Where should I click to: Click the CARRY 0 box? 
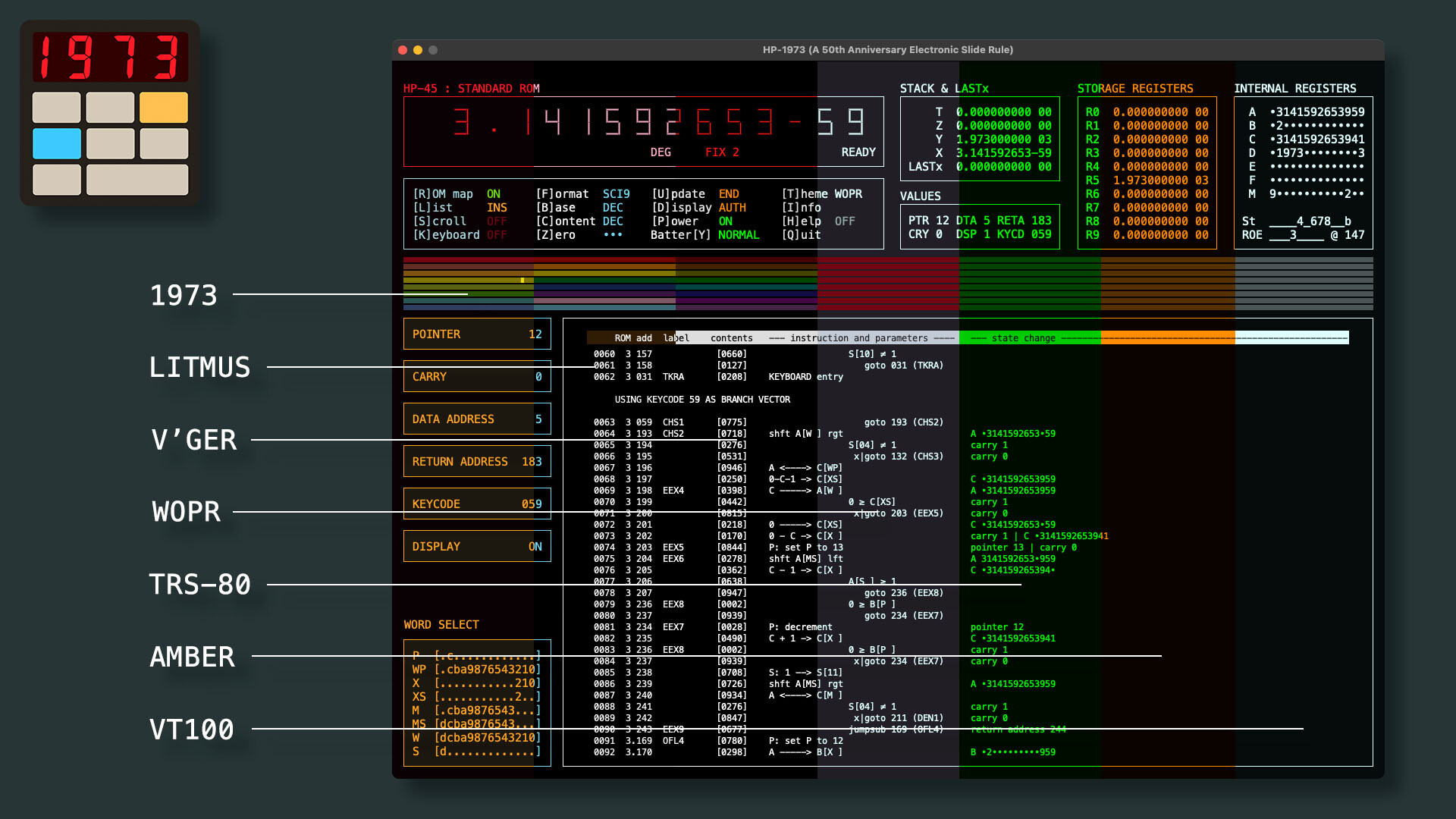click(x=477, y=376)
